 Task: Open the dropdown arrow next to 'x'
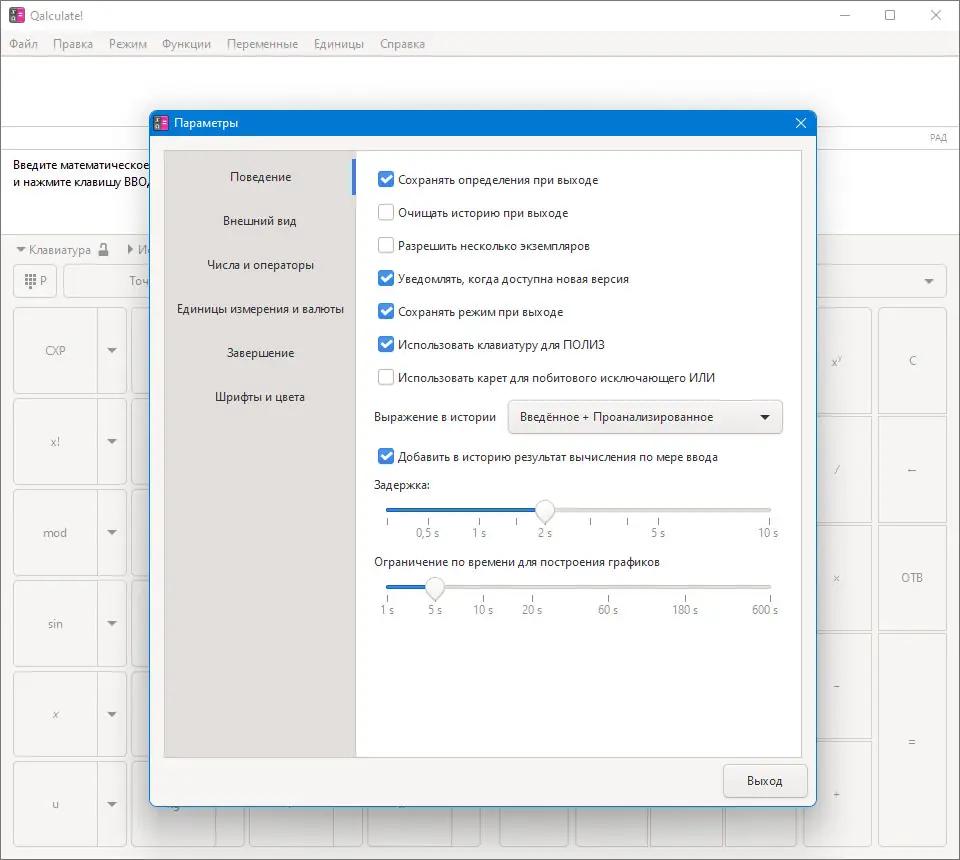tap(112, 714)
